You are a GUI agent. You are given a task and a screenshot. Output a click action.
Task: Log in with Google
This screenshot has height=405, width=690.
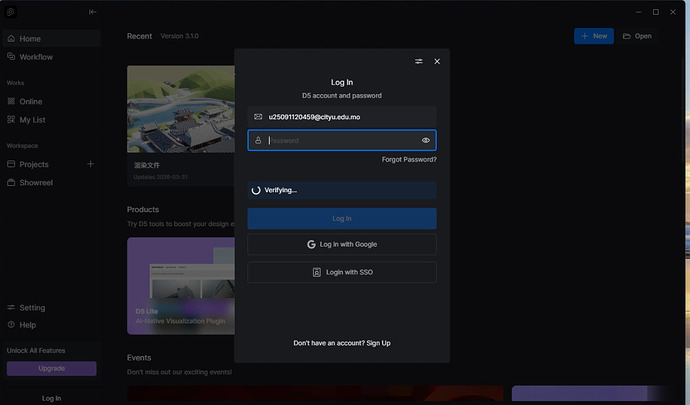tap(342, 244)
